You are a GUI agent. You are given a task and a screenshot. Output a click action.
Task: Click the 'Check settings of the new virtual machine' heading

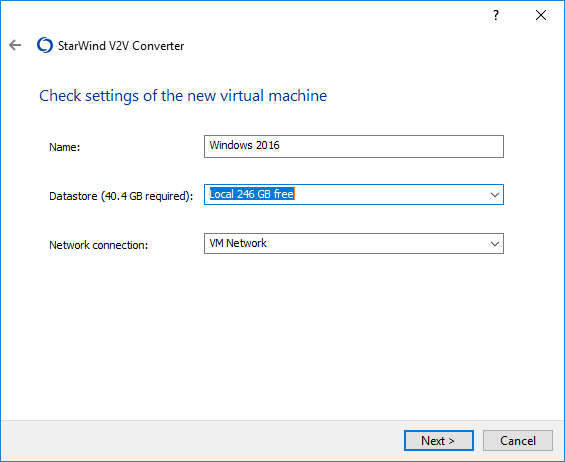183,96
